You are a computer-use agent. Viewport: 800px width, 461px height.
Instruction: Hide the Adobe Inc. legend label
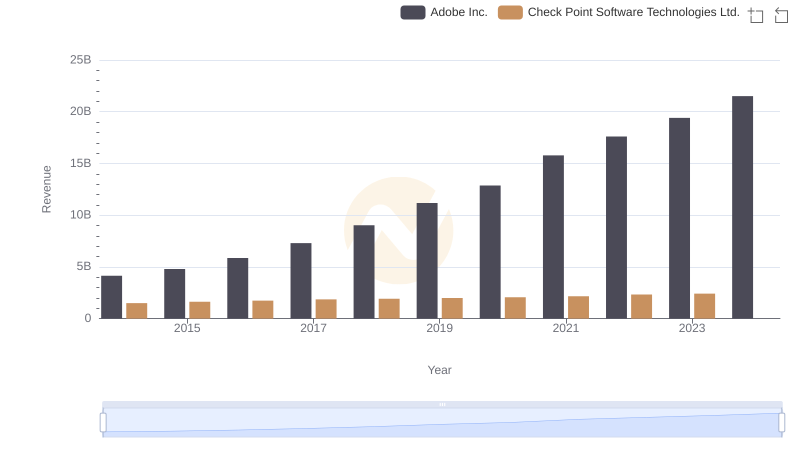[458, 13]
